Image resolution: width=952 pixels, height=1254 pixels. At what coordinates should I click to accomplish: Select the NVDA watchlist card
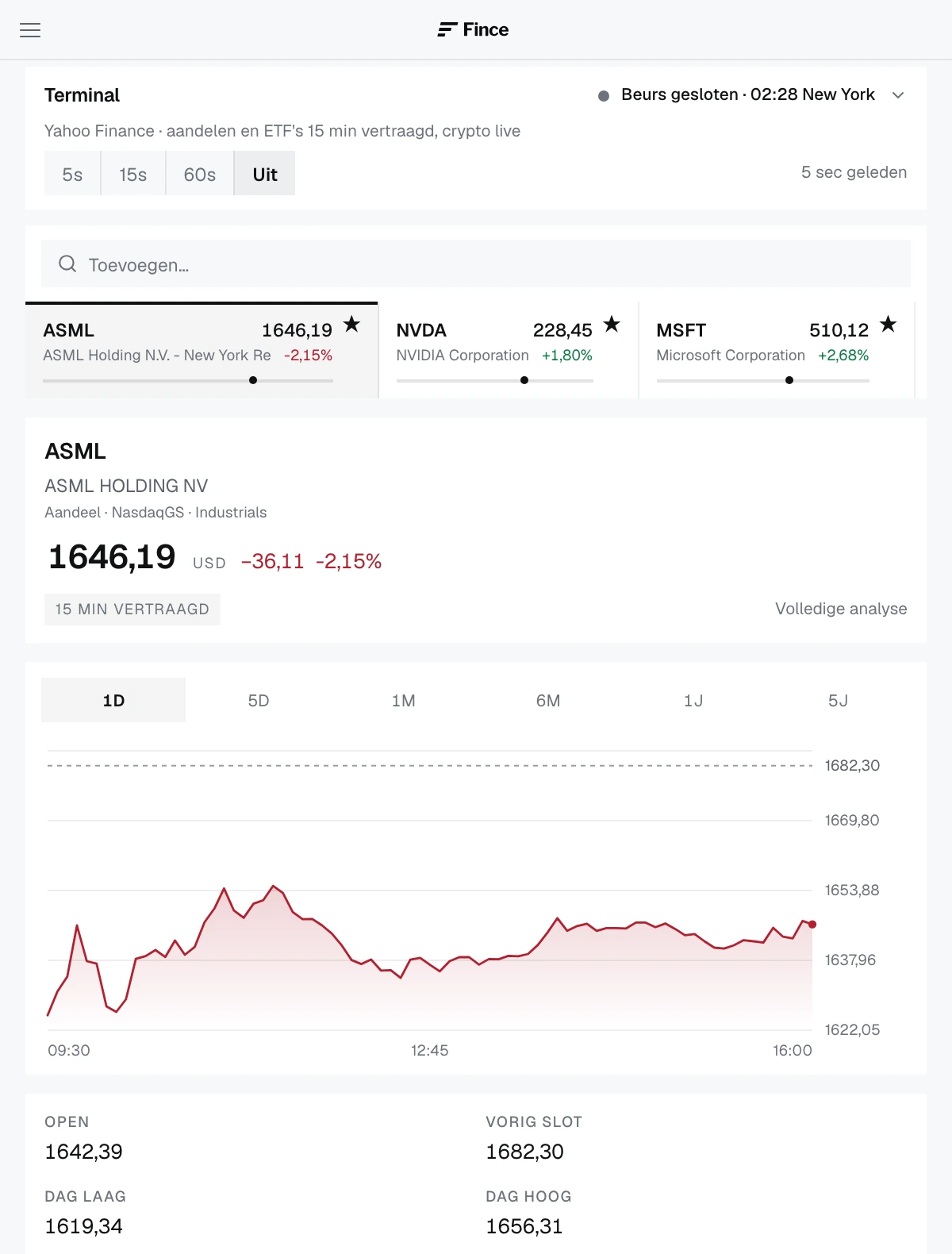click(509, 350)
